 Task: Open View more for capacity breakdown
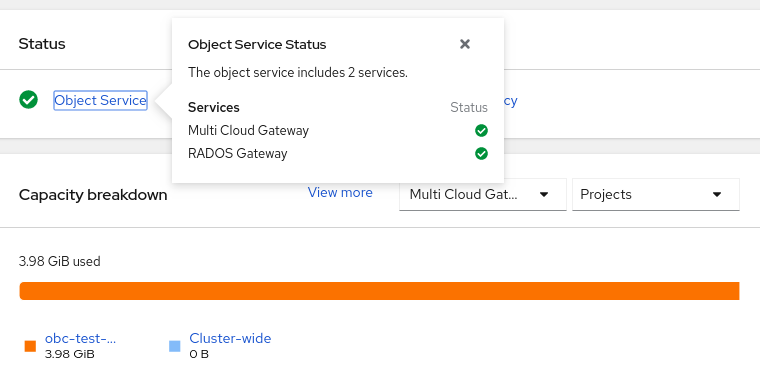coord(340,192)
